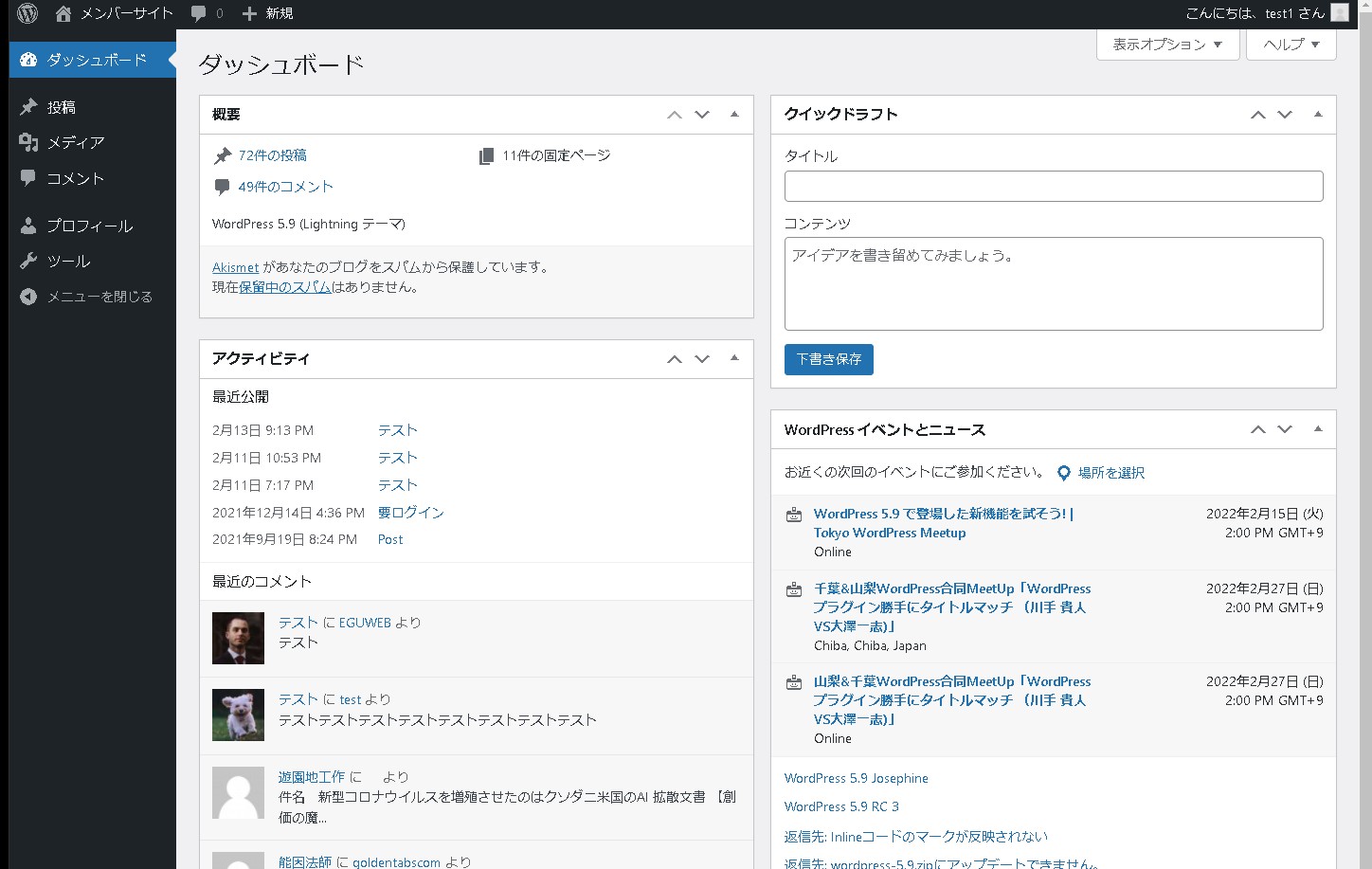
Task: Select the 投稿 pushpin icon in sidebar
Action: click(x=27, y=106)
